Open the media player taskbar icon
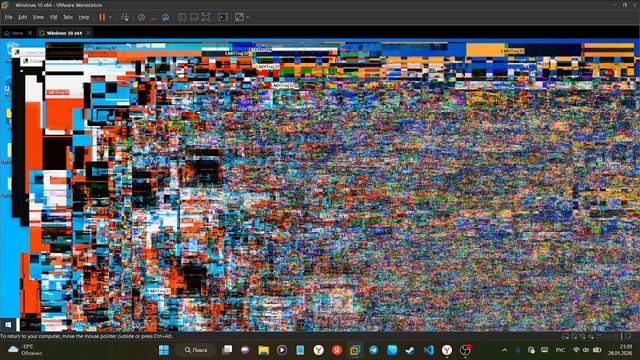This screenshot has width=640, height=360. 282,350
